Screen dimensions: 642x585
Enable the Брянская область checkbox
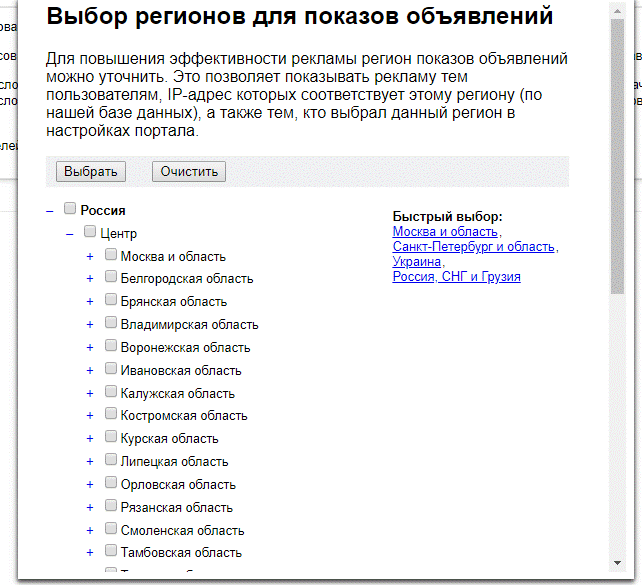111,300
